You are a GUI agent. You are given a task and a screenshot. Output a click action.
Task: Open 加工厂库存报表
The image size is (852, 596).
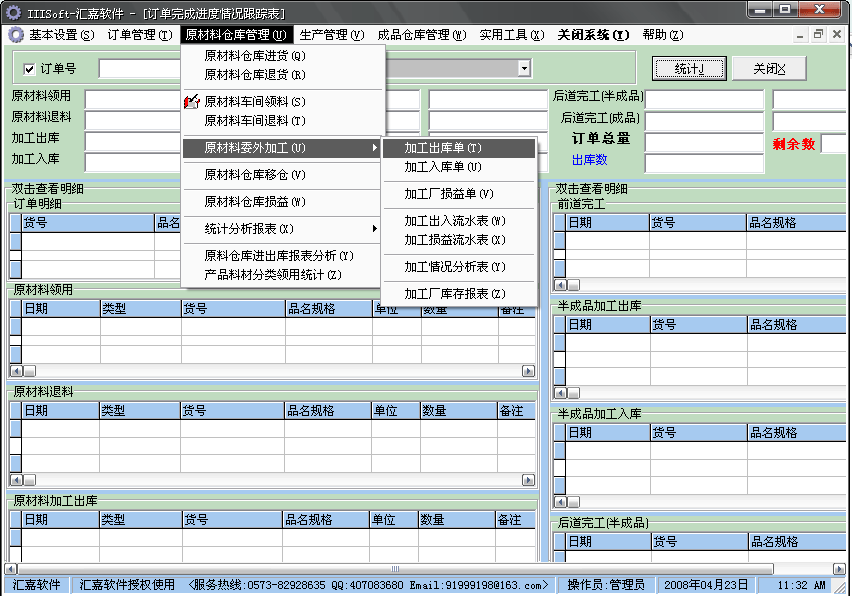(459, 293)
